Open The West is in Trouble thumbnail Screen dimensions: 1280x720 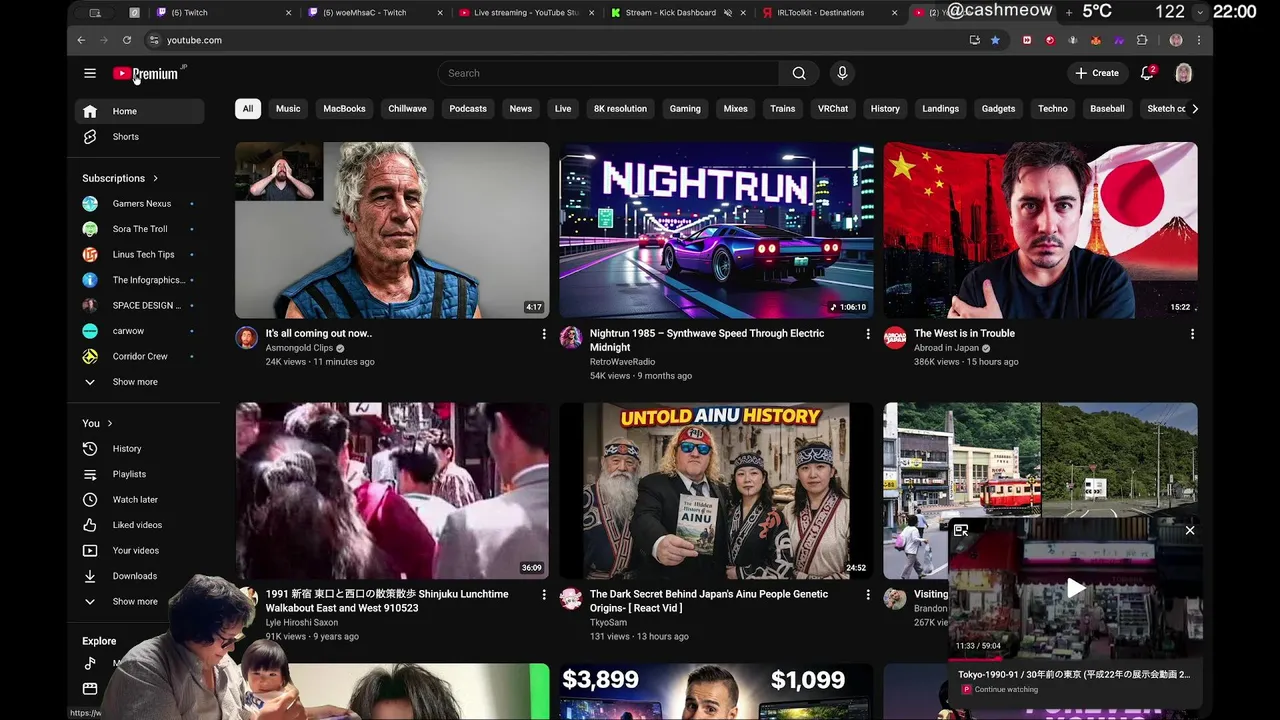coord(1040,230)
